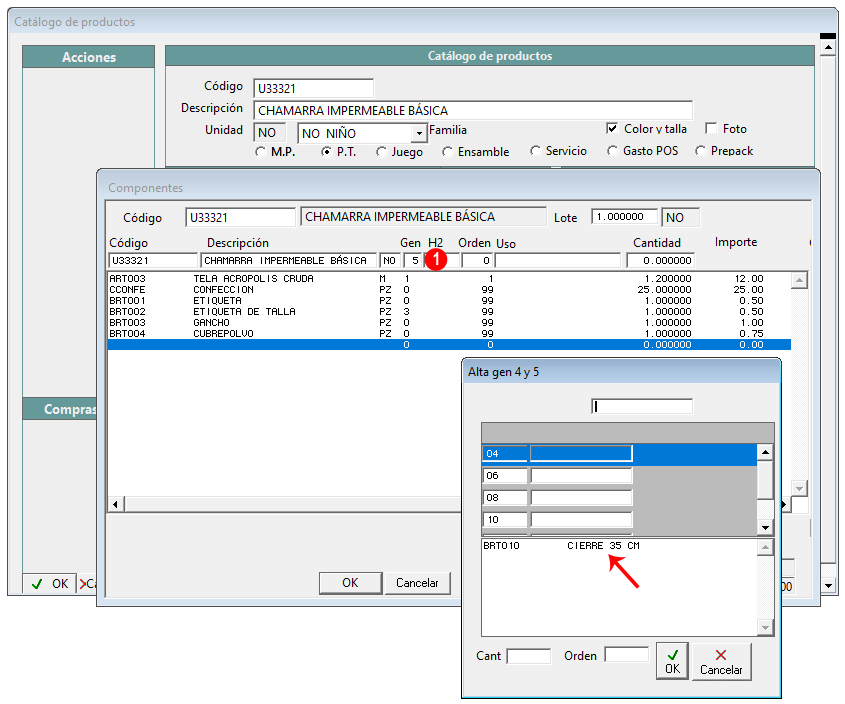
Task: Select the ART003 TELA ACROPOLIS CRUDA row
Action: coord(449,279)
